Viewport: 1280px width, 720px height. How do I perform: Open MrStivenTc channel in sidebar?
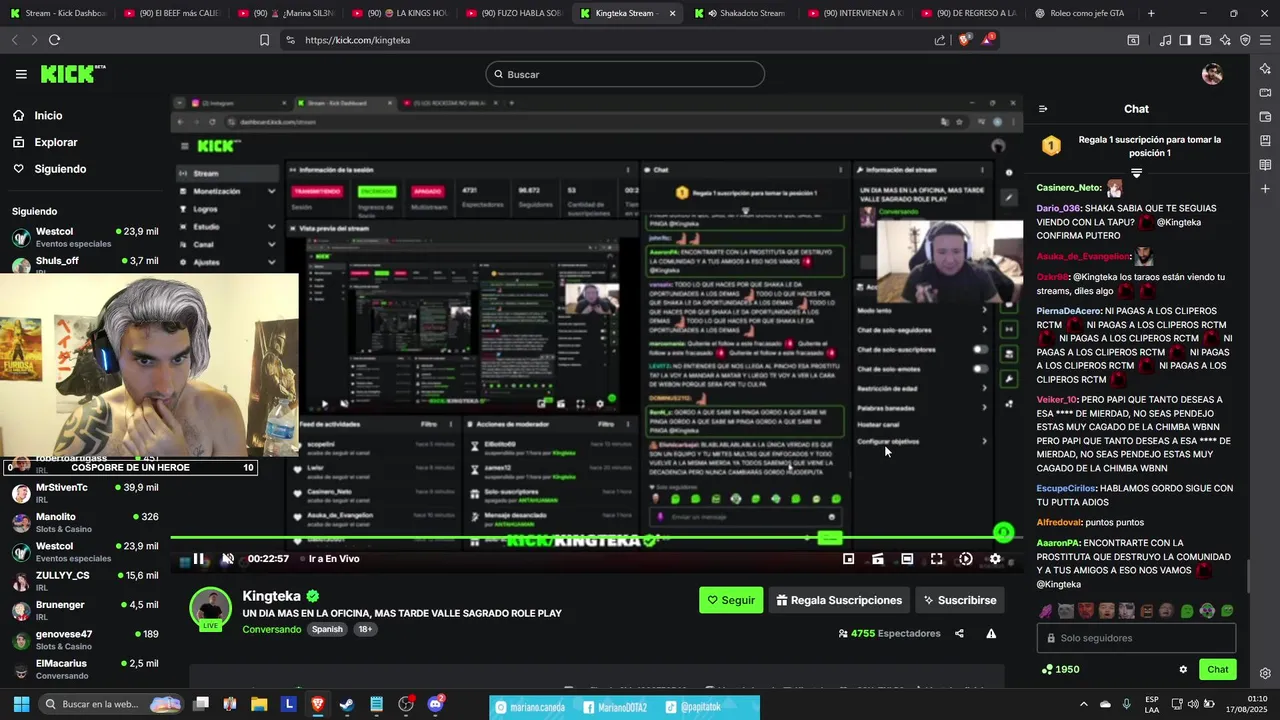point(84,493)
